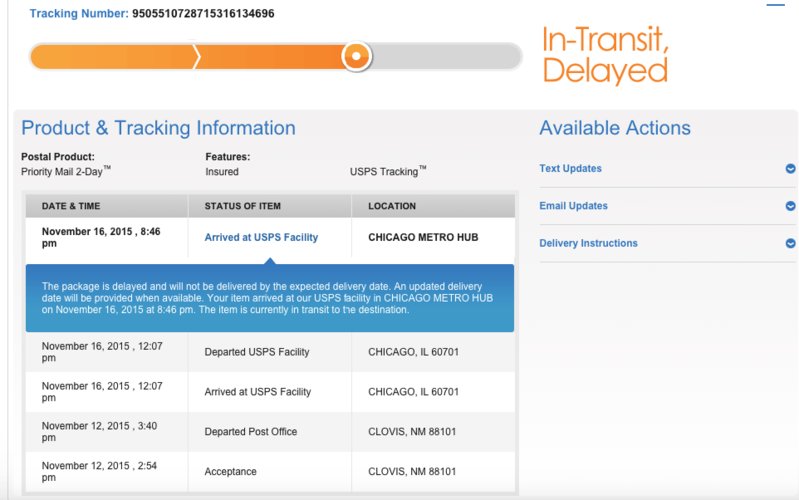Click the Insured feature text

[222, 172]
